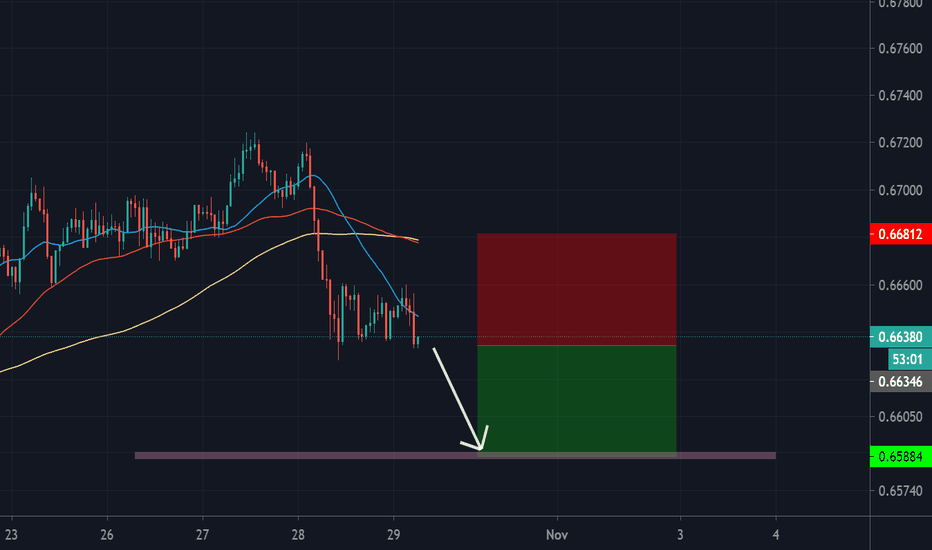Select the green profit zone of short position
932x550 pixels.
pos(577,400)
